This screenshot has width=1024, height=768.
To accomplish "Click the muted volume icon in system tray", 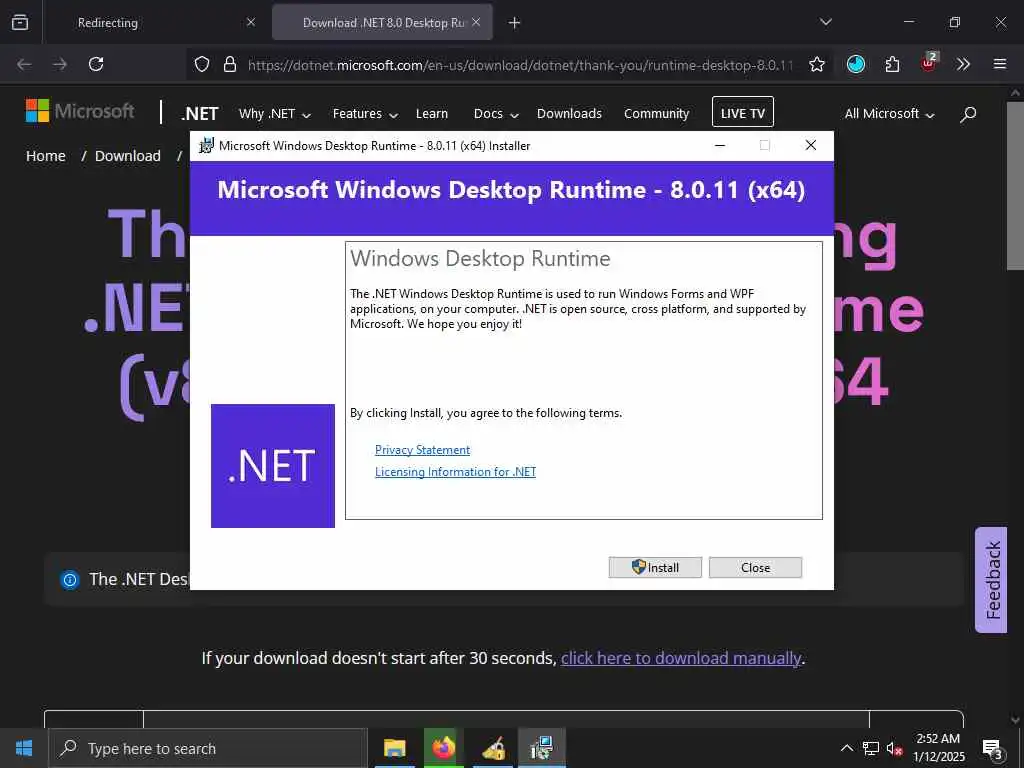I will [x=895, y=748].
